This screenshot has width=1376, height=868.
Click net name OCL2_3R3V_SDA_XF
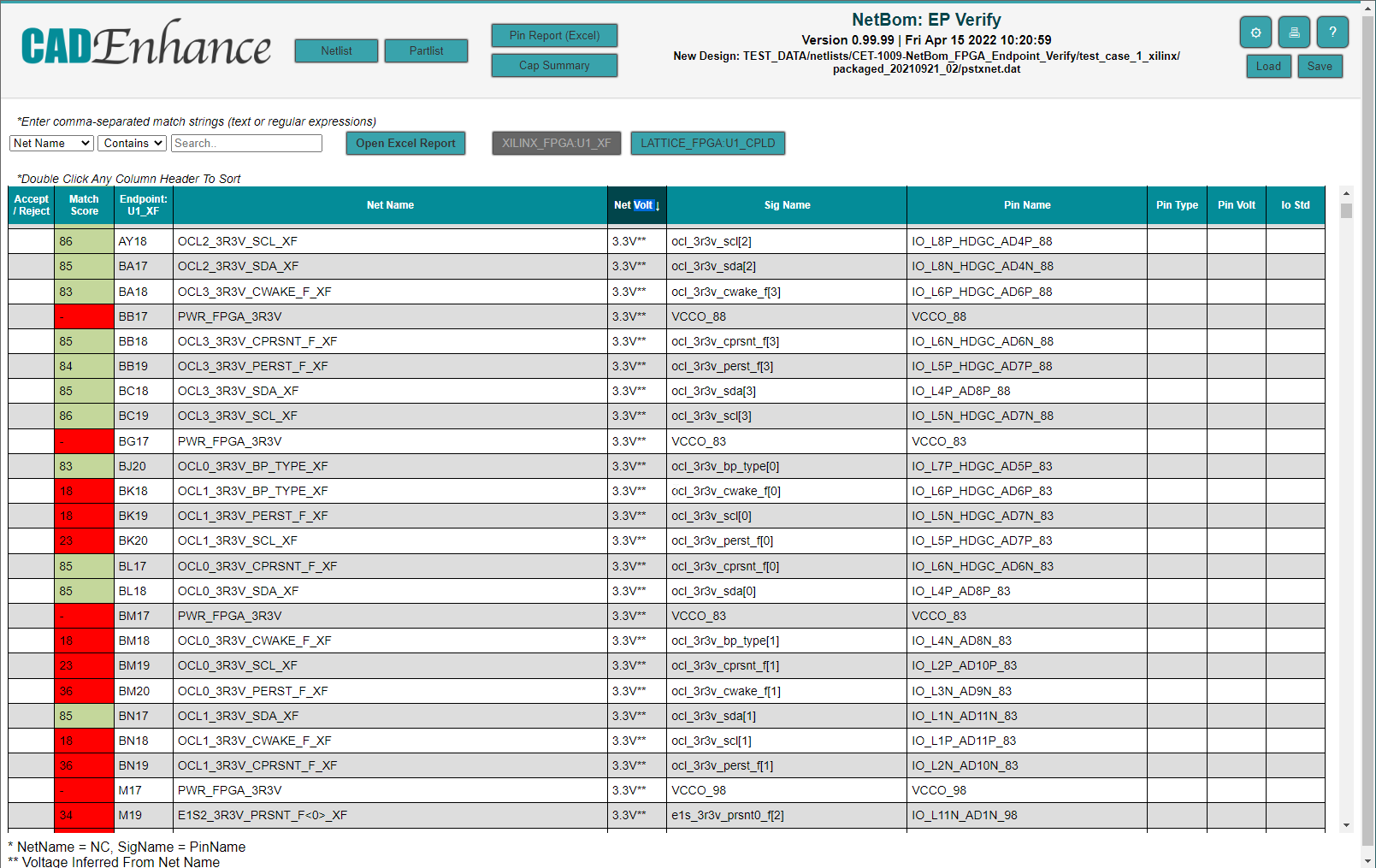tap(239, 266)
